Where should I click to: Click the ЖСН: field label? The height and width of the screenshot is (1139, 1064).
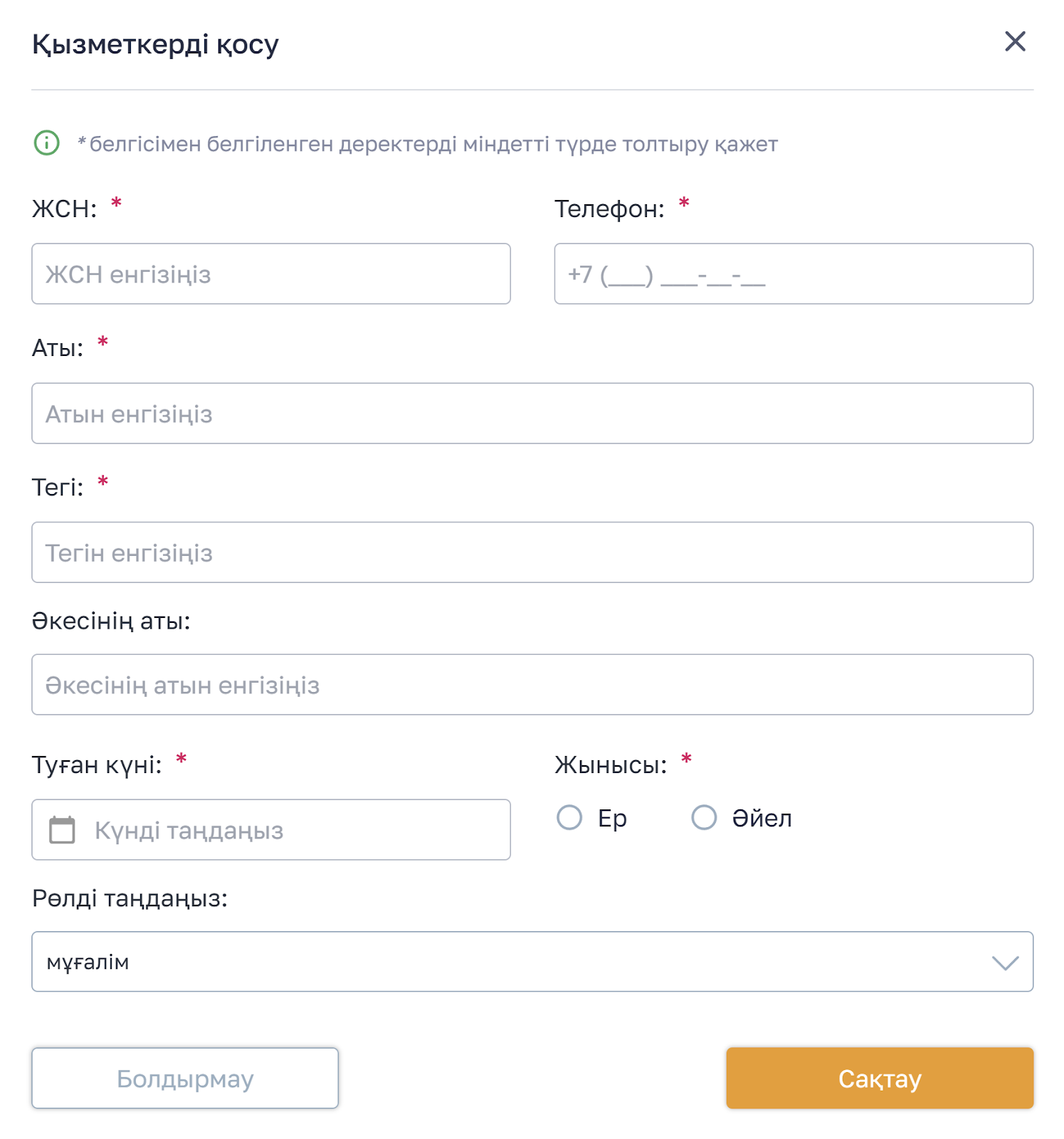(x=64, y=209)
